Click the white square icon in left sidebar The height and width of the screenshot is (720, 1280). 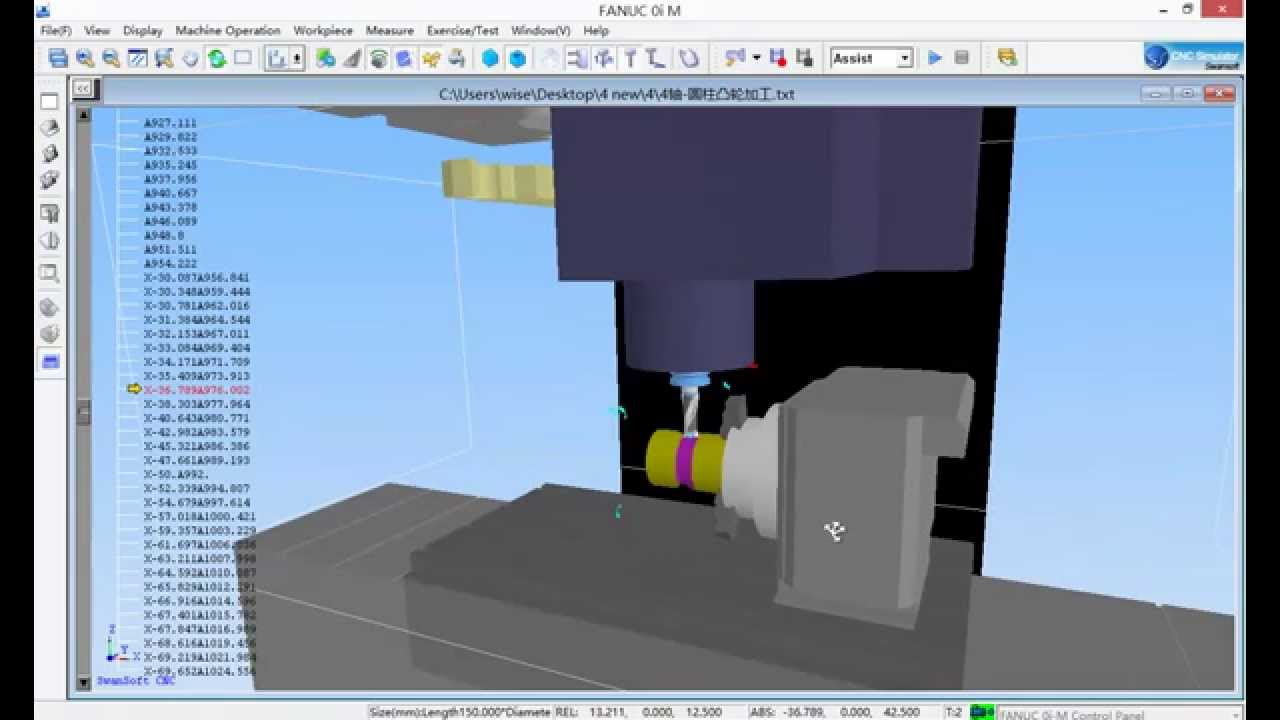point(49,101)
